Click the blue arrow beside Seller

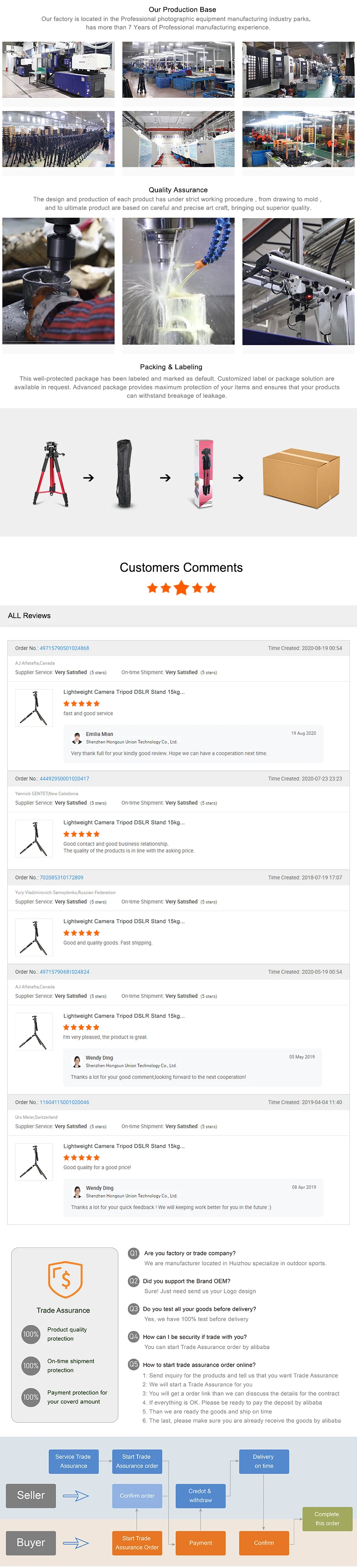click(76, 1496)
